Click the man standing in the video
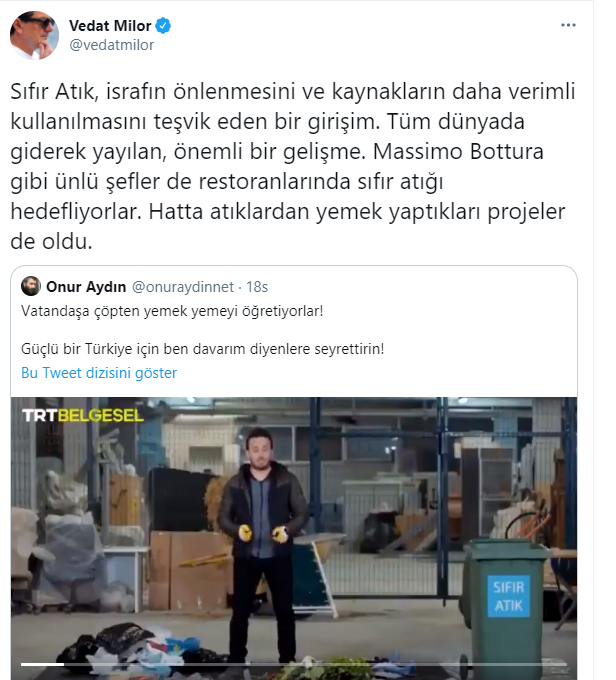 262,544
